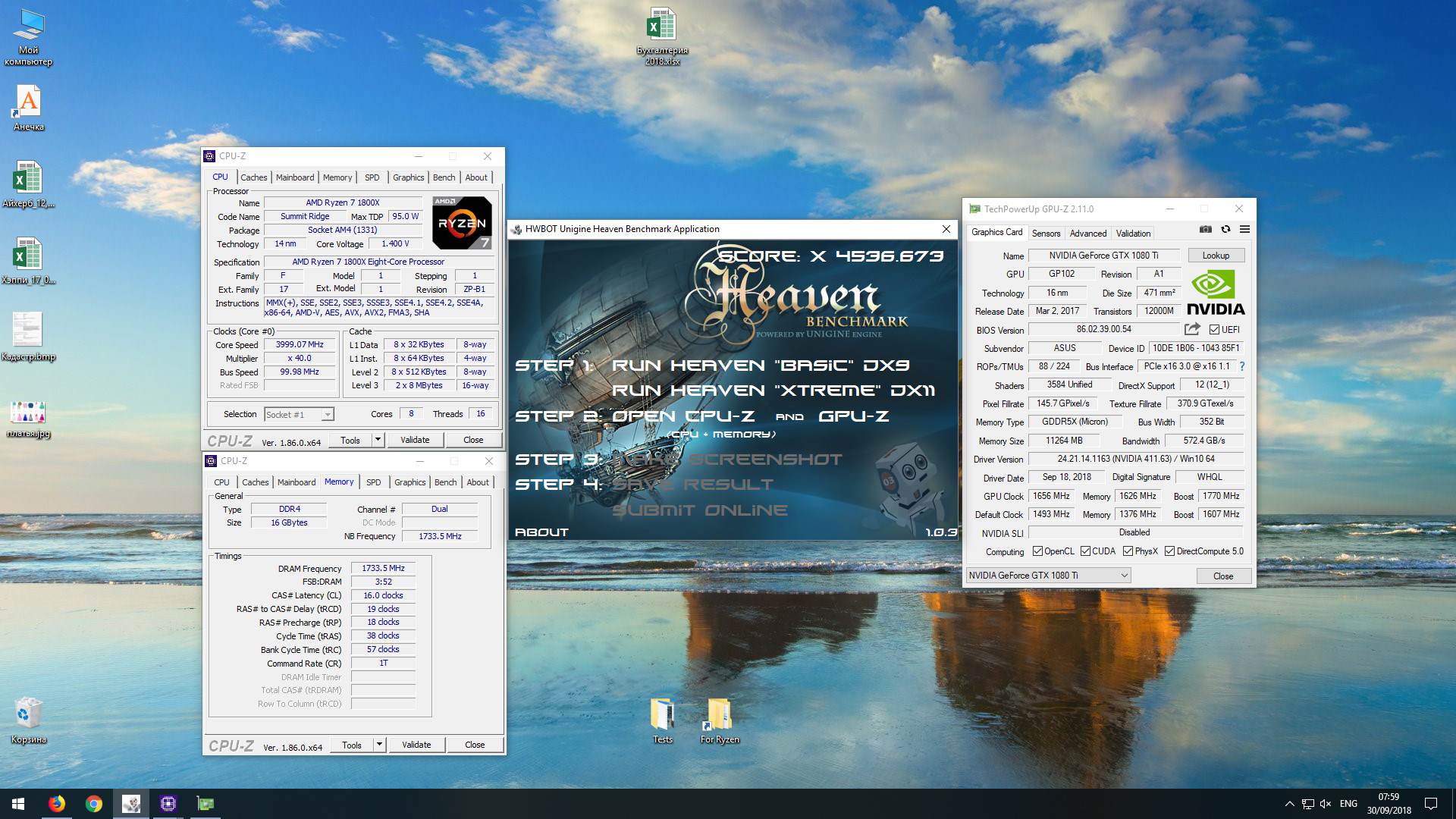Click About in Heaven benchmark
The image size is (1456, 819).
pos(541,532)
